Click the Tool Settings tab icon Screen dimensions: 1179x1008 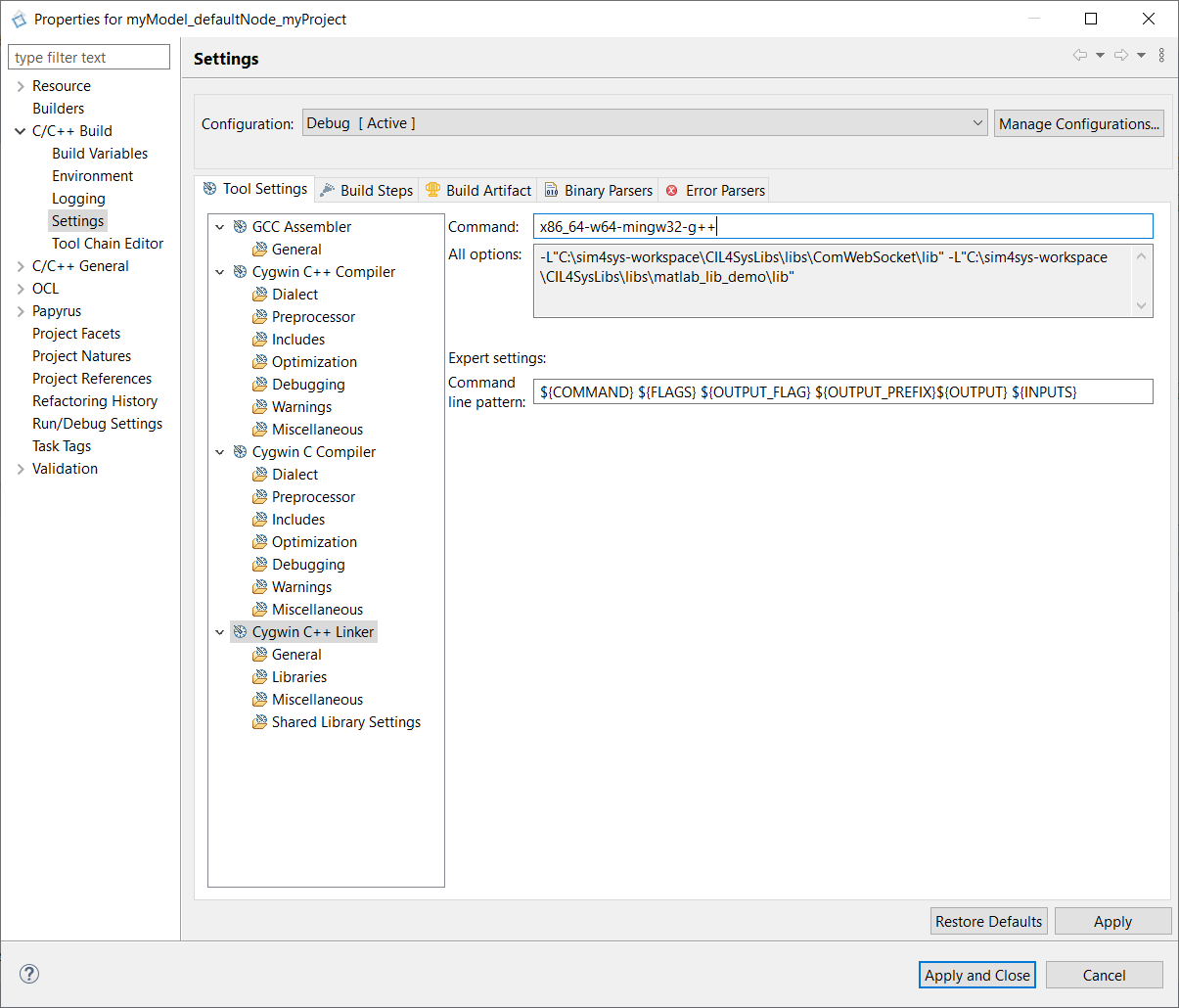point(209,189)
